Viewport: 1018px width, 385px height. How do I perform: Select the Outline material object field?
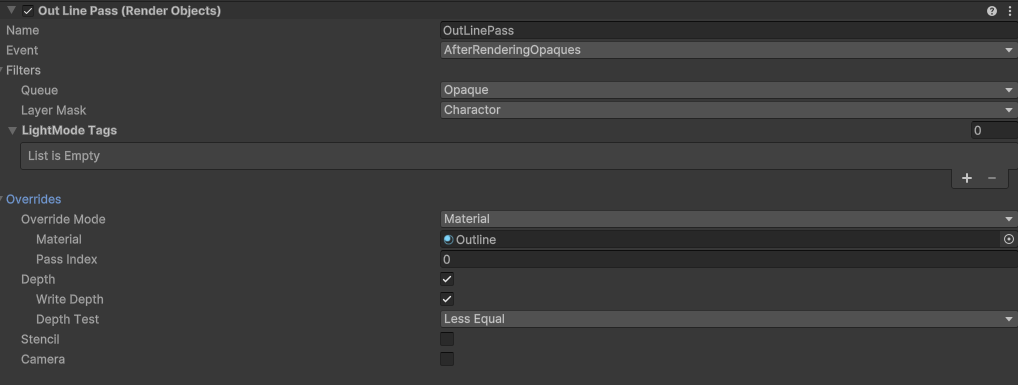coord(721,240)
